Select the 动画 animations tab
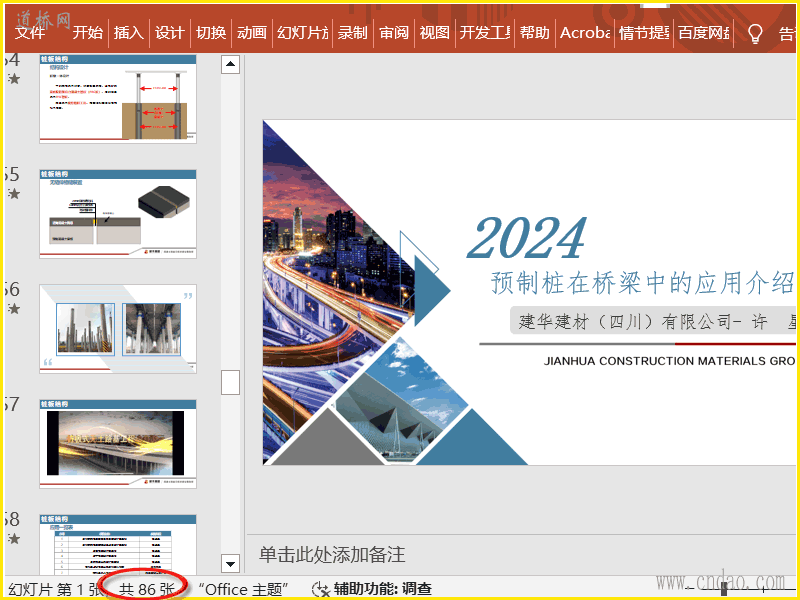800x600 pixels. tap(252, 33)
